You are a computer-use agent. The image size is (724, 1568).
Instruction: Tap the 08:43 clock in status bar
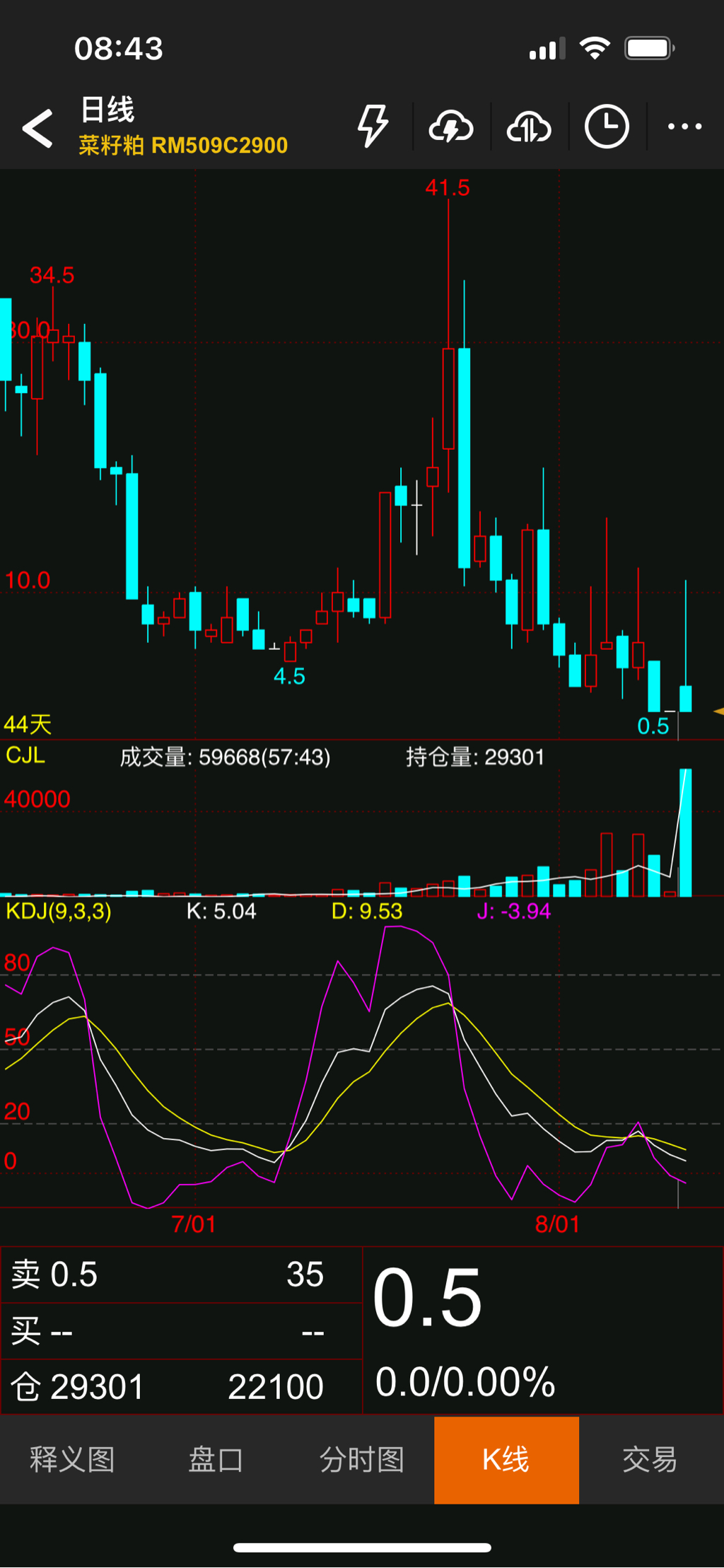click(119, 49)
